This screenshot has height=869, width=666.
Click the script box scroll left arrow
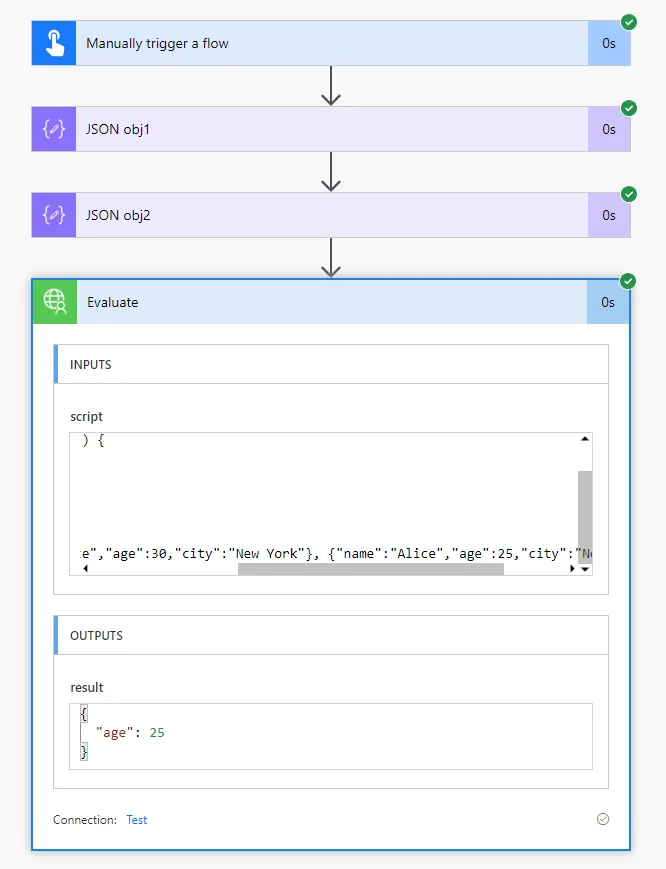pos(84,569)
